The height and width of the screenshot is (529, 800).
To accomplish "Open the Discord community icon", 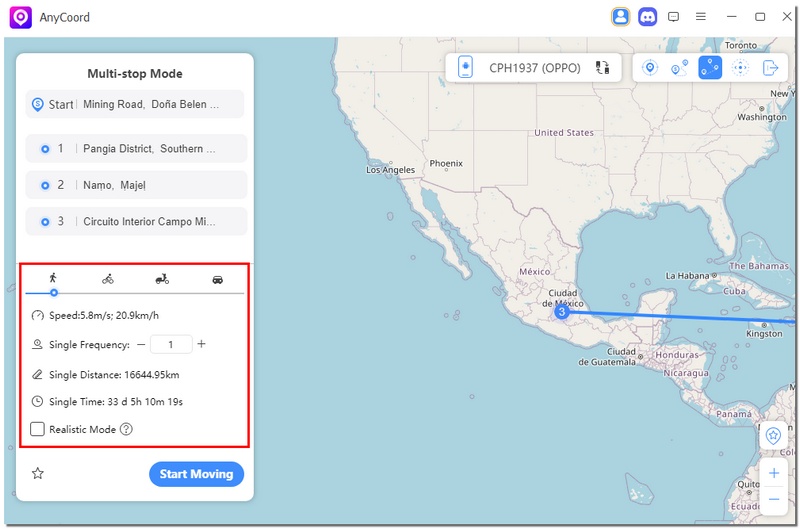I will tap(648, 17).
